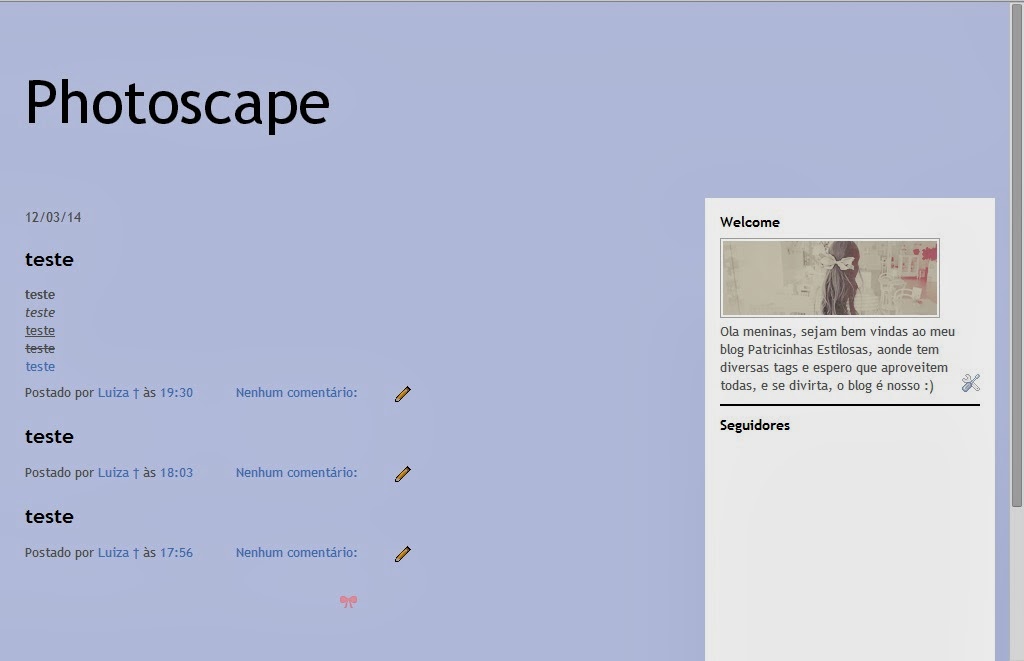Click the 12/03/14 date header
Image resolution: width=1024 pixels, height=661 pixels.
[x=53, y=218]
